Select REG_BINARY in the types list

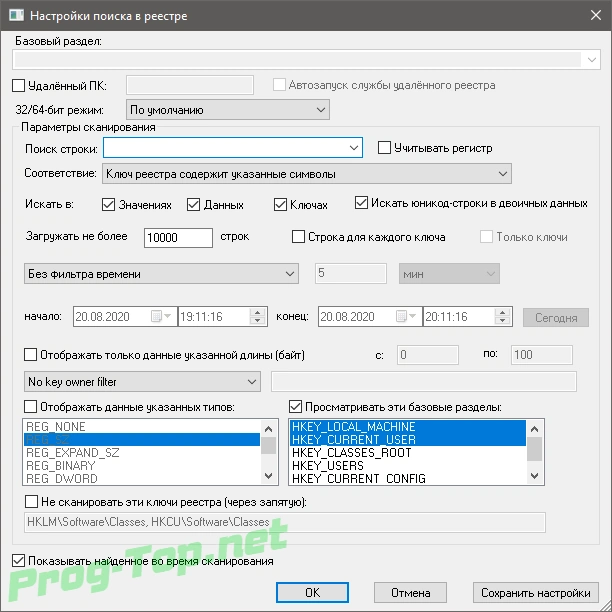142,465
